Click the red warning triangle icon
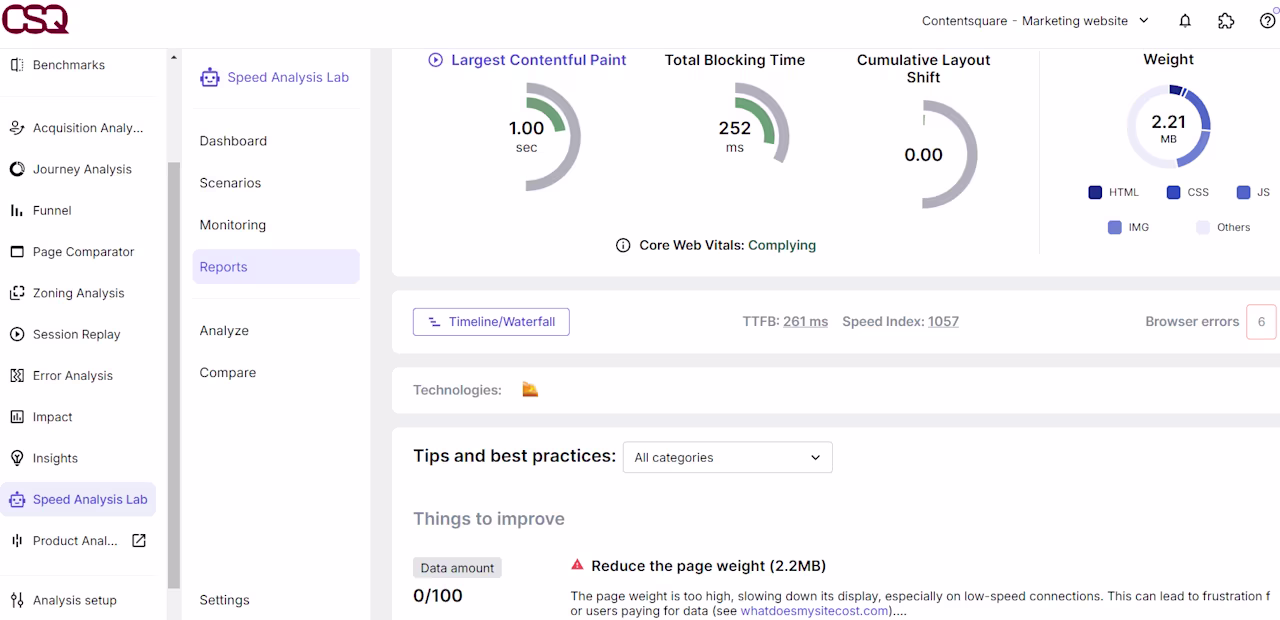The height and width of the screenshot is (620, 1280). tap(577, 565)
